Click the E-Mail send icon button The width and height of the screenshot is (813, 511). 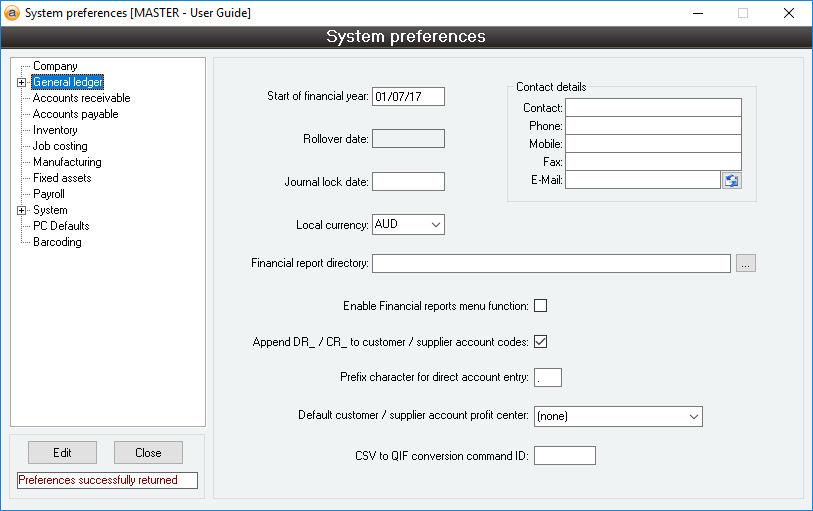coord(732,180)
